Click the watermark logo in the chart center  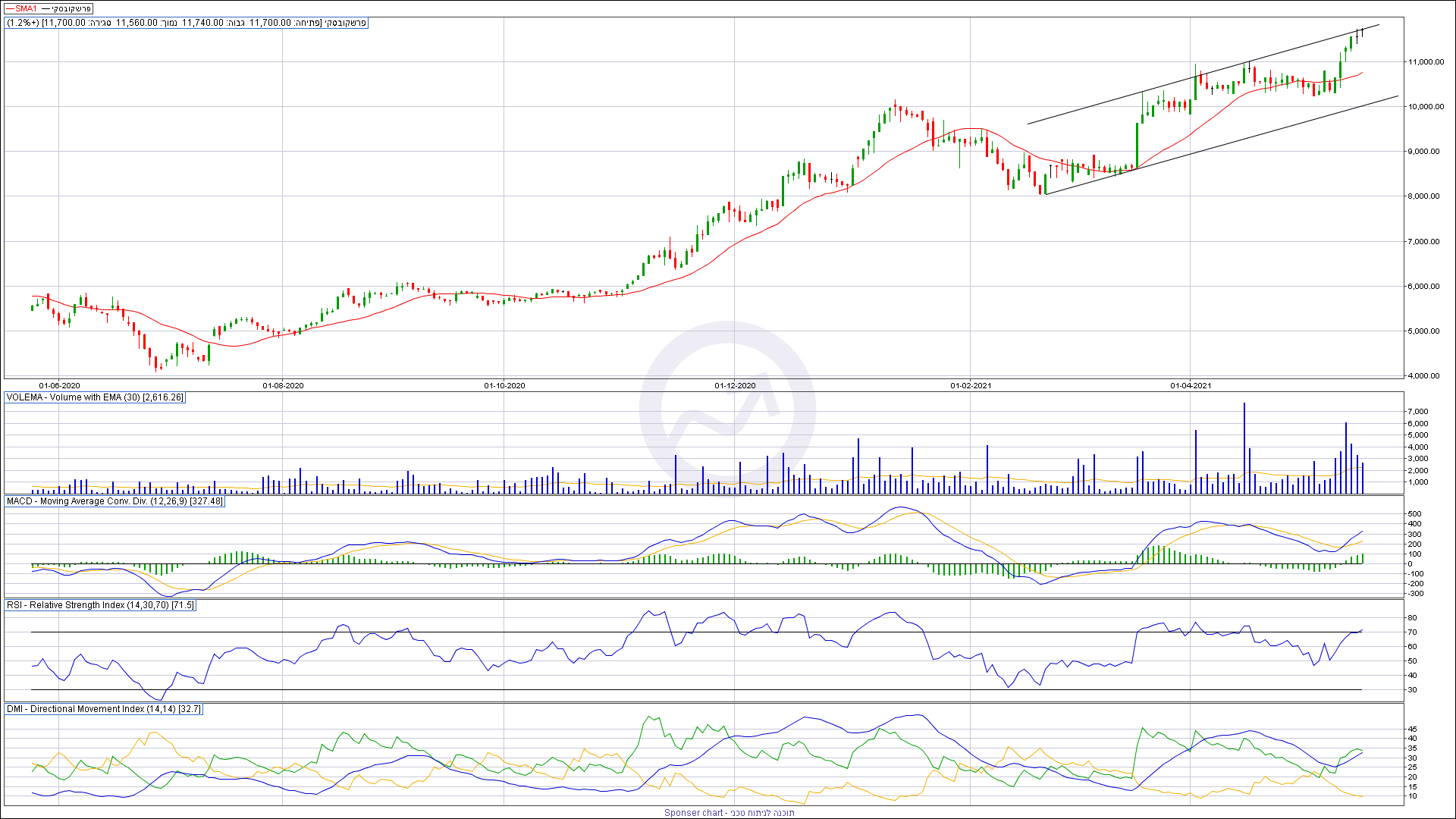[727, 410]
